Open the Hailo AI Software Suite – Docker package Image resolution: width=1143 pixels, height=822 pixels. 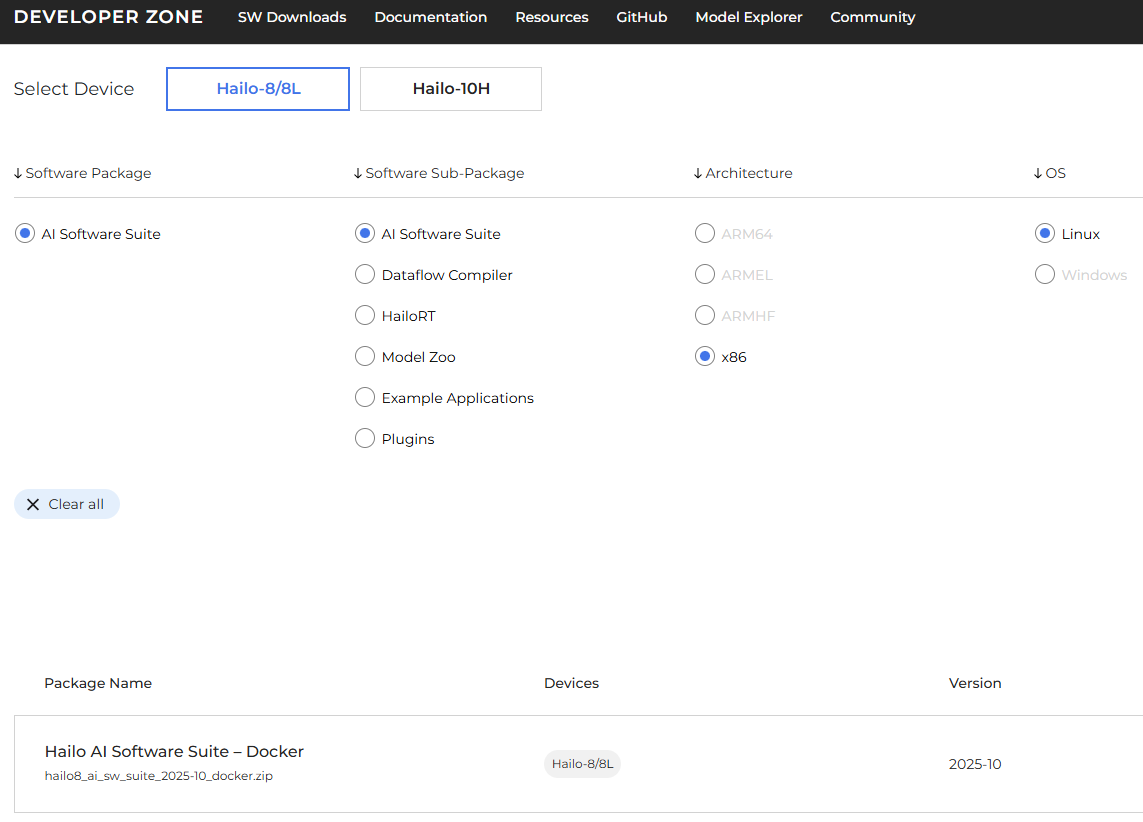click(x=174, y=752)
